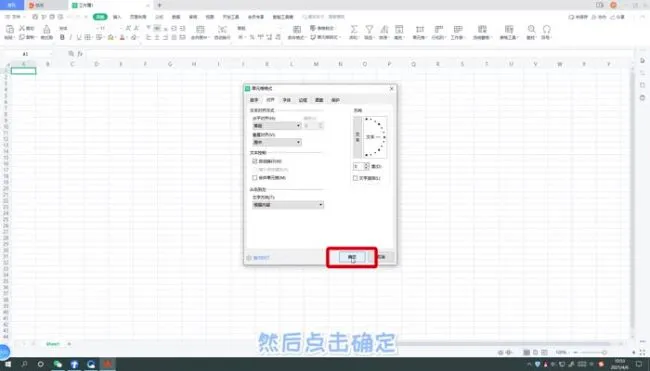Switch to the Number tab in dialog

click(254, 100)
